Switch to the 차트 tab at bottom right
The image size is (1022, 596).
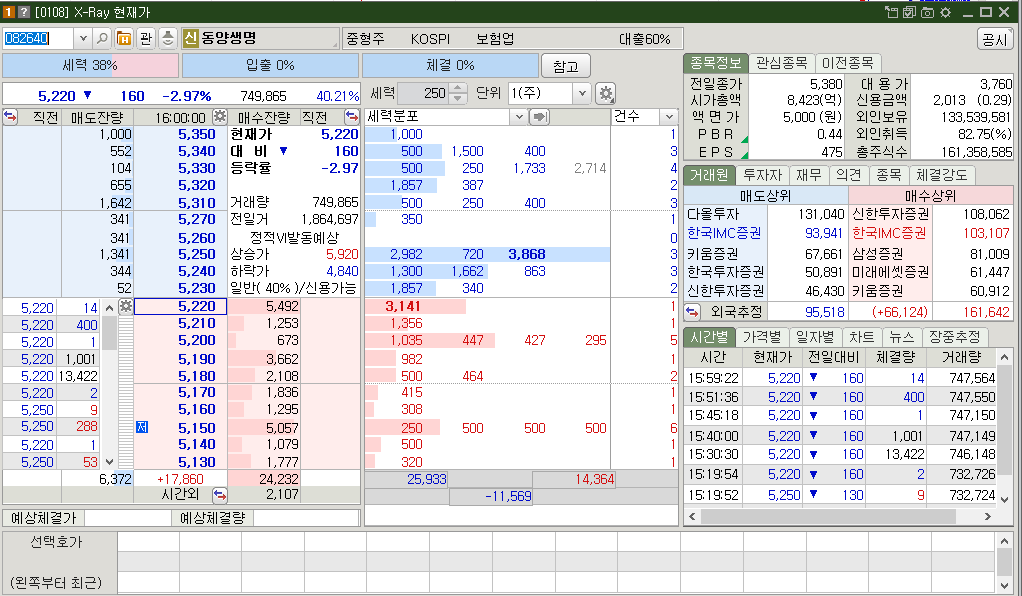(862, 338)
